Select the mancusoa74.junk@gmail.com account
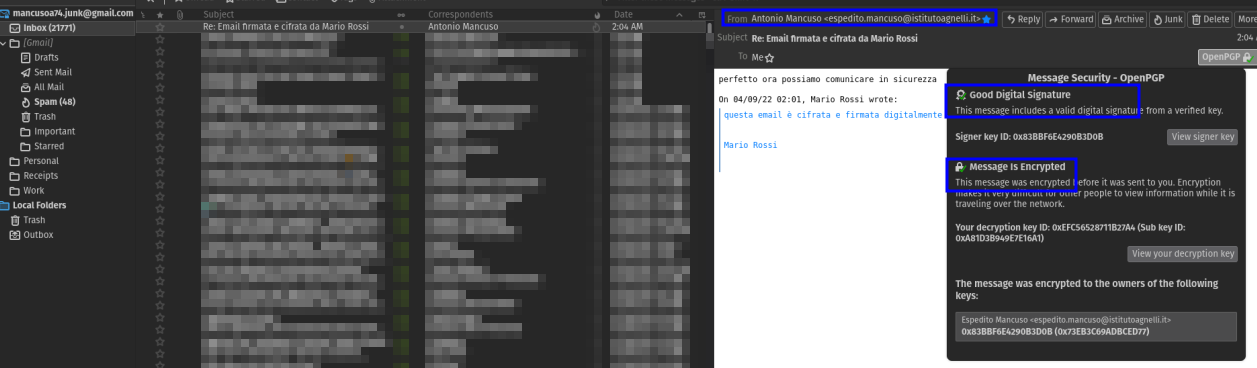 pos(66,13)
